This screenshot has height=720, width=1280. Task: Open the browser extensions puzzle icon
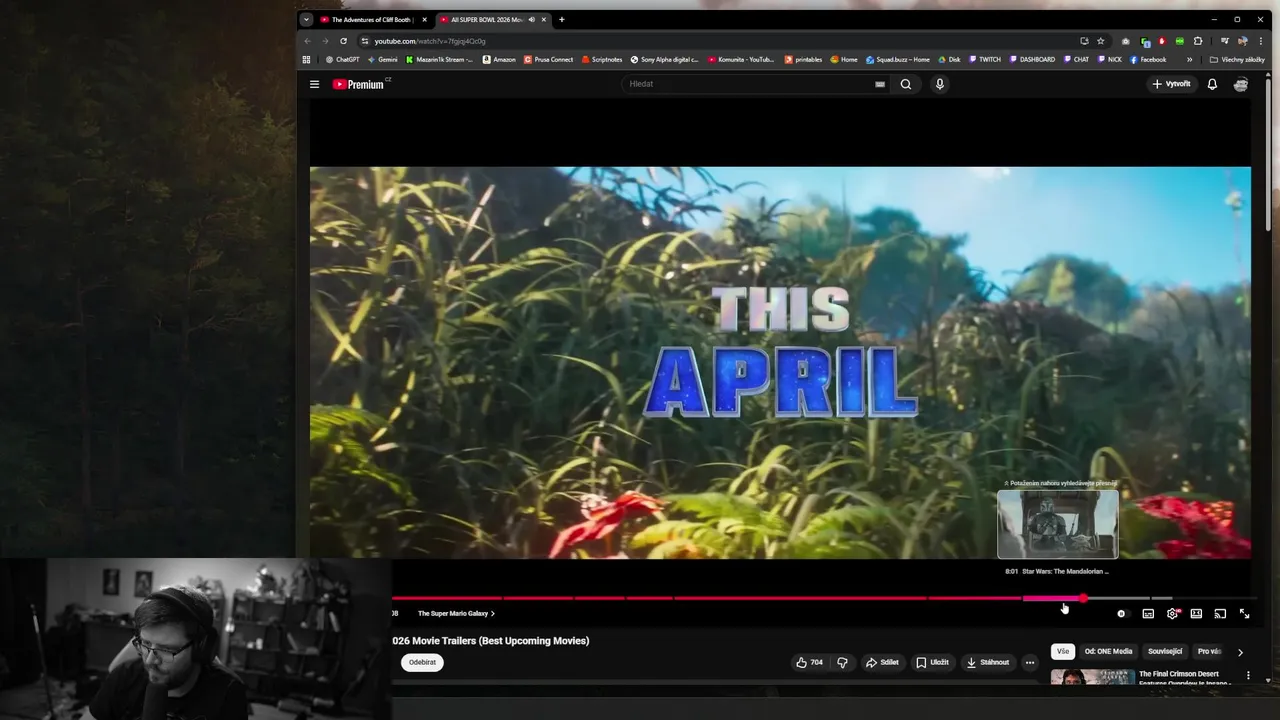click(1198, 41)
